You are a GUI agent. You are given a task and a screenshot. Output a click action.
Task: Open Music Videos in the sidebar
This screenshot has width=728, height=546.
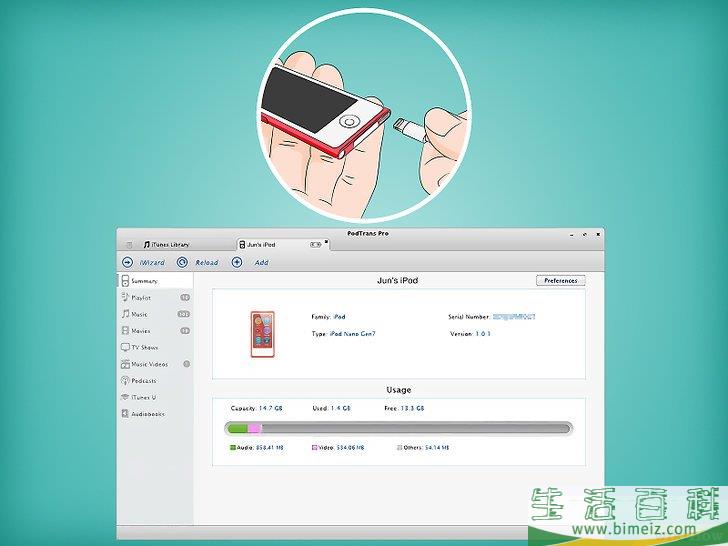(155, 364)
